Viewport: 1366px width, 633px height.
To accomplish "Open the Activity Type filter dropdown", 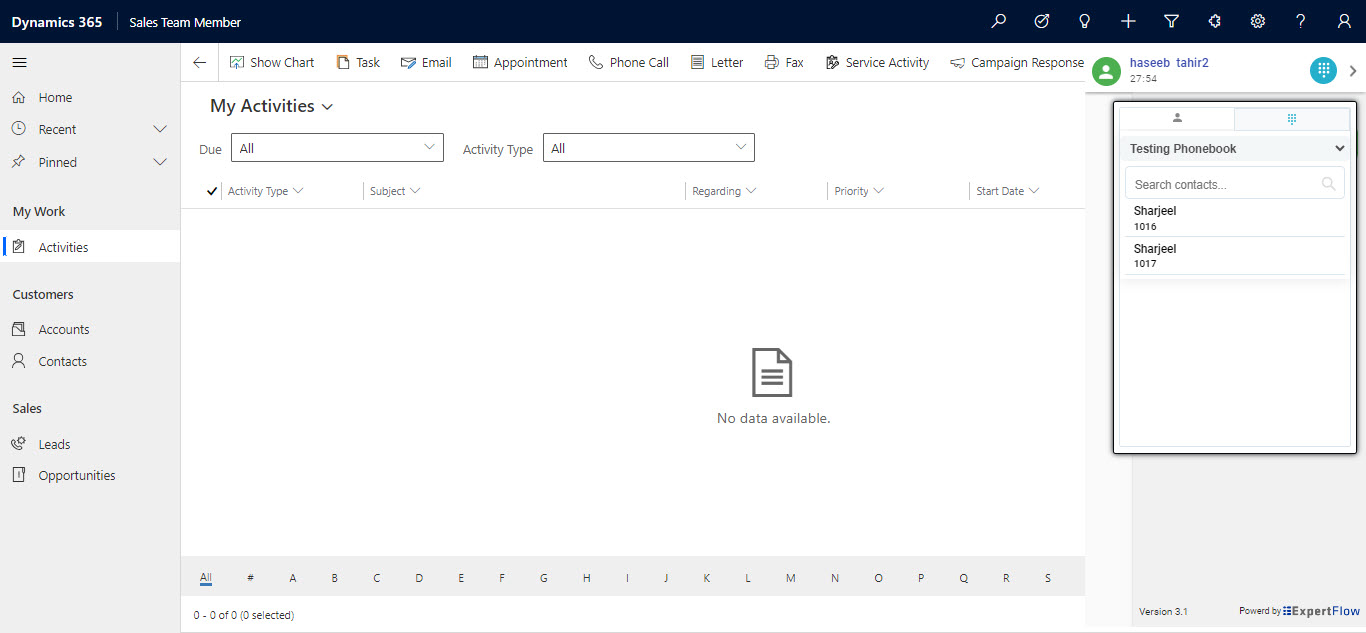I will (648, 148).
